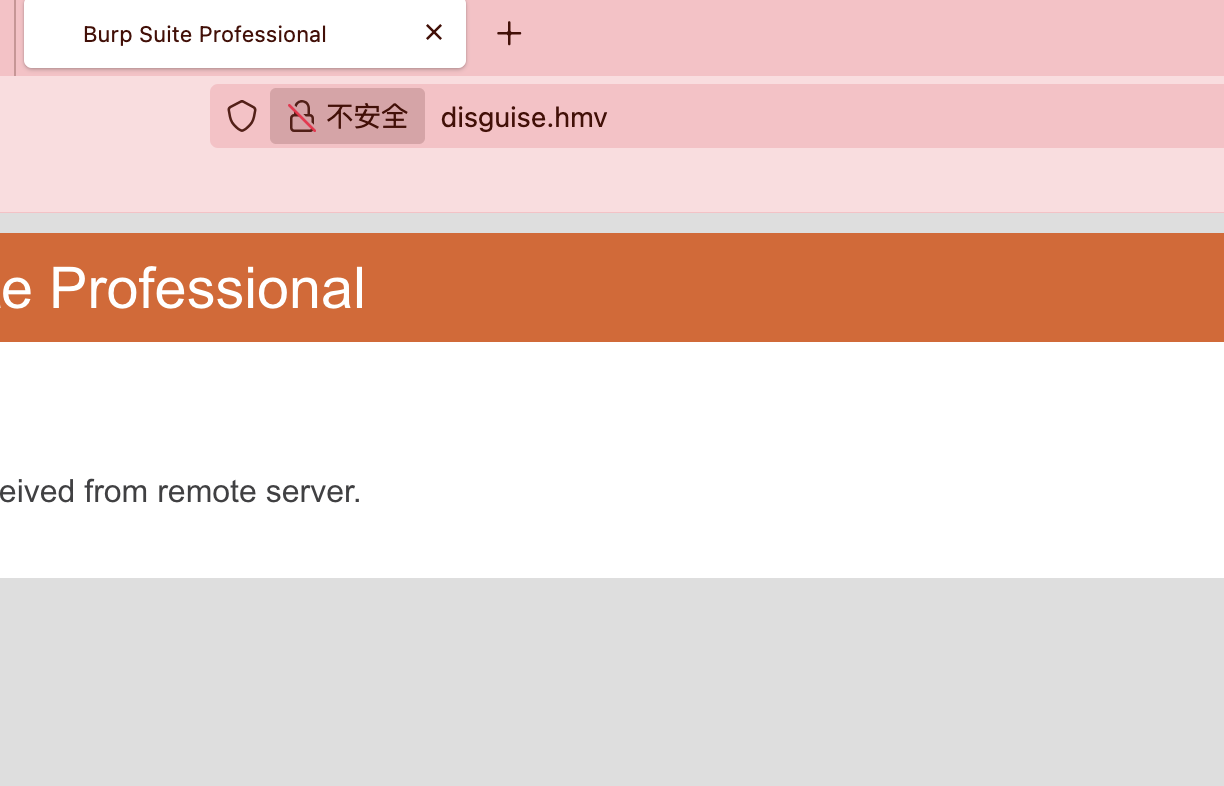Close the Burp Suite Professional tab
This screenshot has height=786, width=1224.
coord(434,32)
